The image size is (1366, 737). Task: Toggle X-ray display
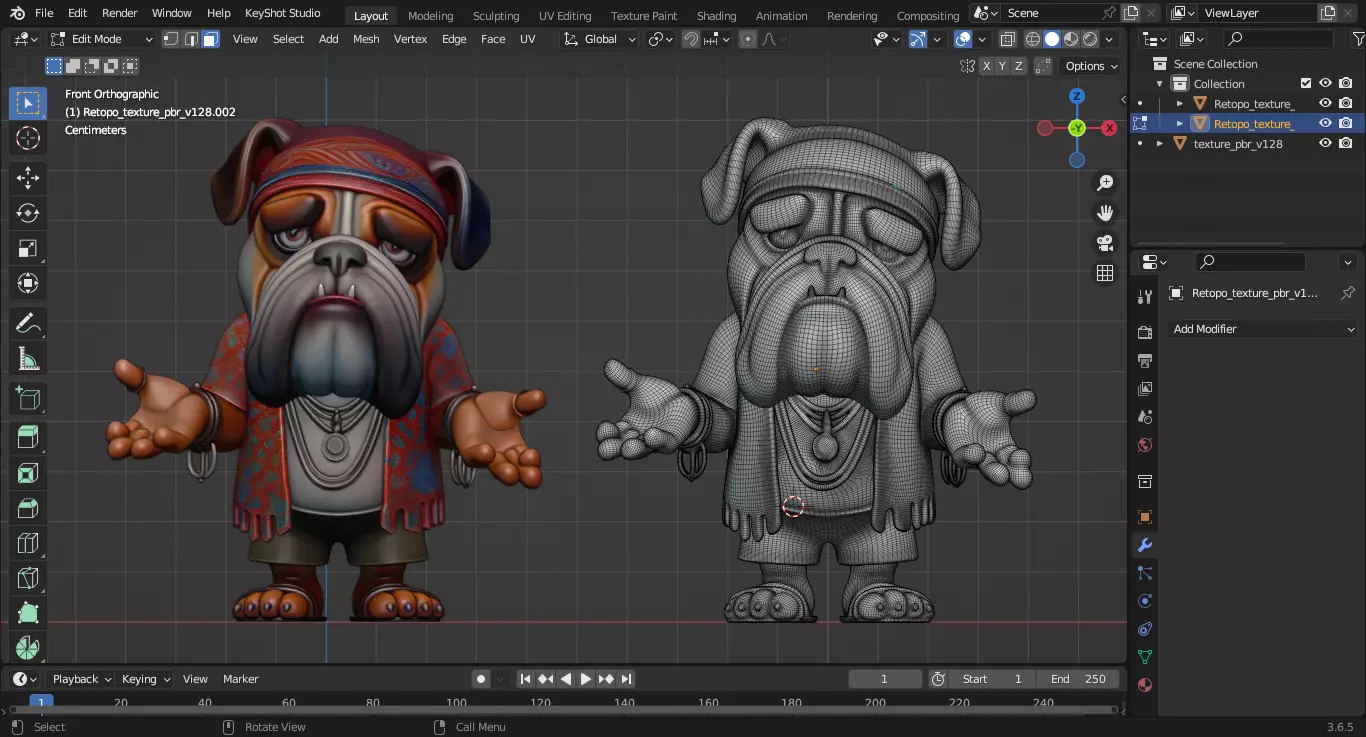click(1007, 39)
